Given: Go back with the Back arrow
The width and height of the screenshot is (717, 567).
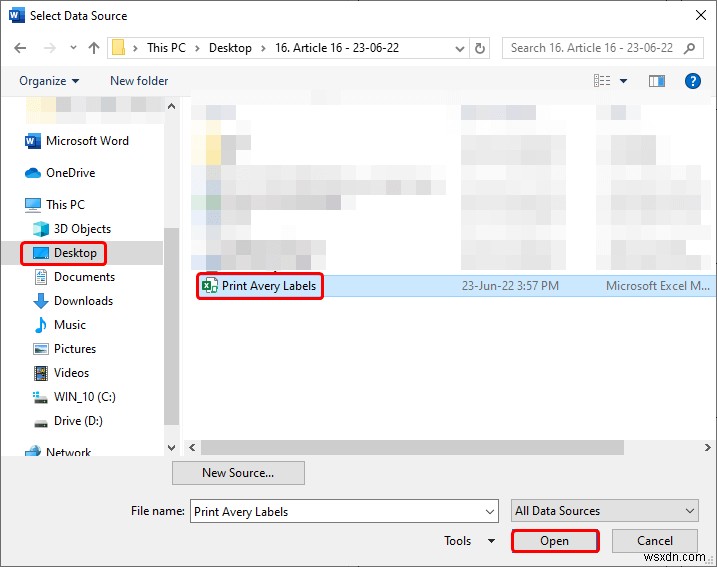Looking at the screenshot, I should pyautogui.click(x=20, y=48).
